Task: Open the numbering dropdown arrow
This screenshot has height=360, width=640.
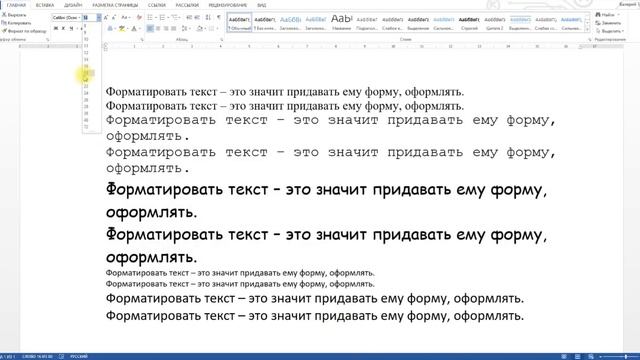Action: tap(168, 18)
